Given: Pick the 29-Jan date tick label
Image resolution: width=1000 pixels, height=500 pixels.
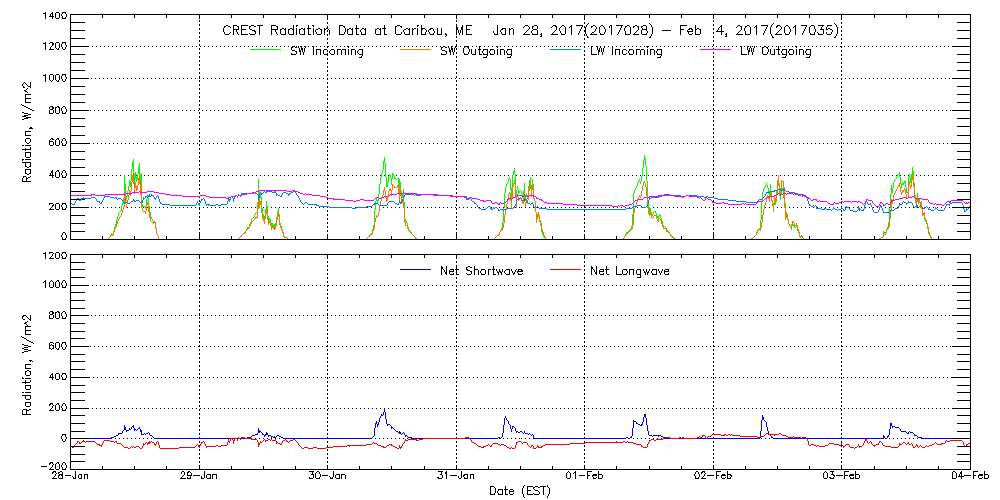Looking at the screenshot, I should [x=200, y=476].
